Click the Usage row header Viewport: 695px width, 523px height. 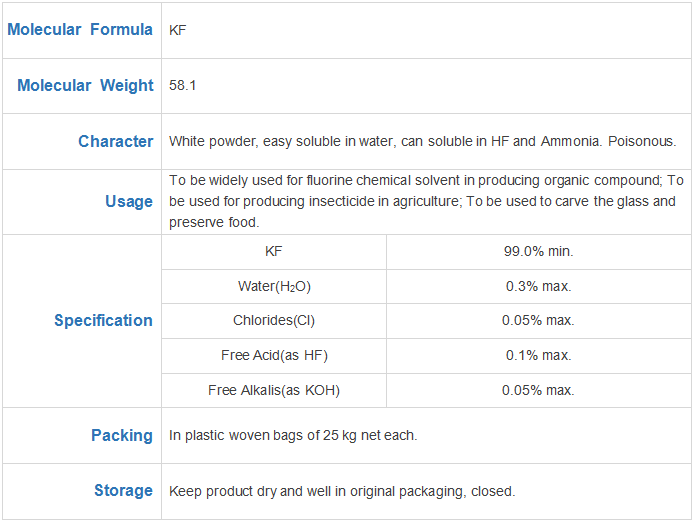click(129, 202)
